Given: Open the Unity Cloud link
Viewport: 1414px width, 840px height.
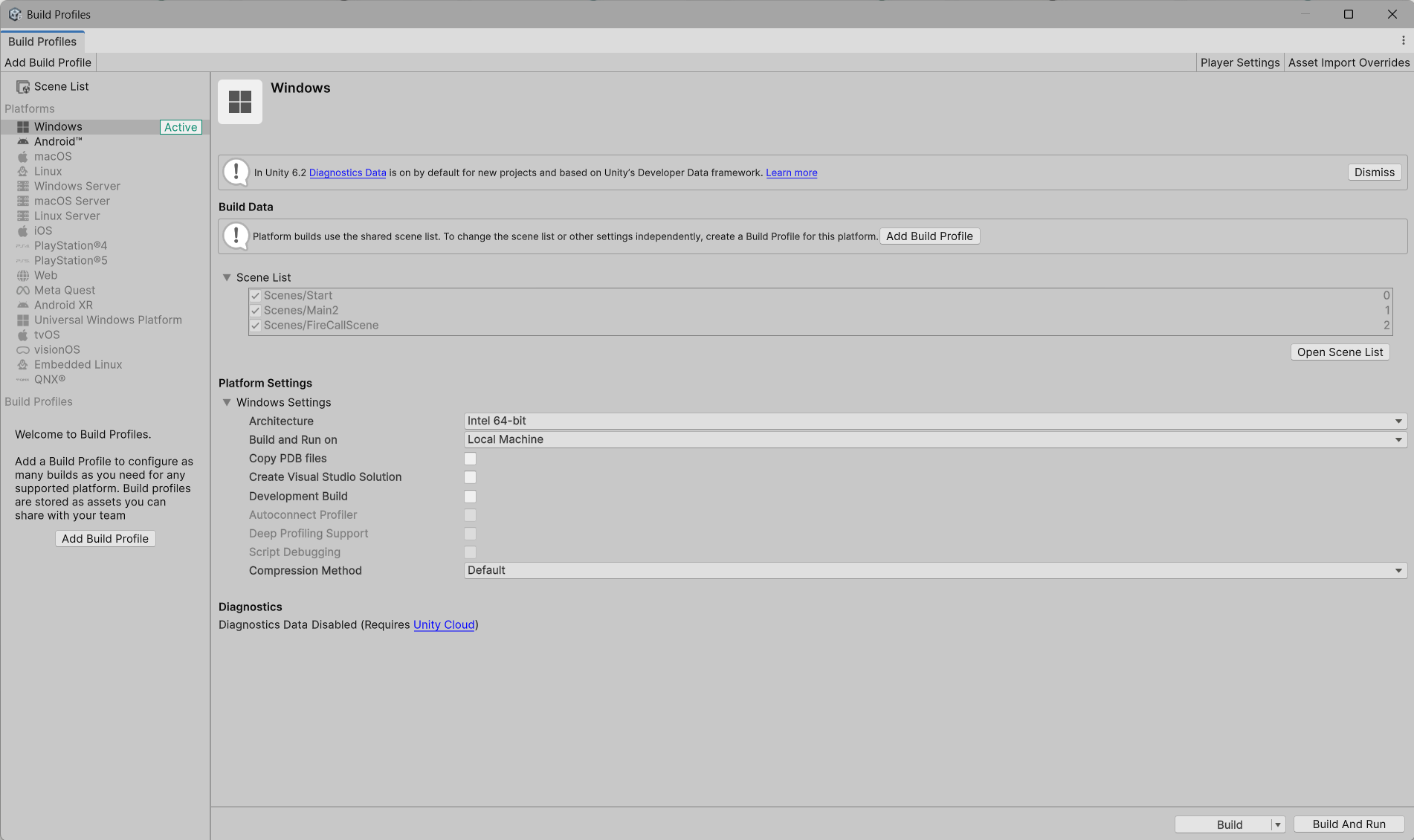Looking at the screenshot, I should [x=444, y=624].
